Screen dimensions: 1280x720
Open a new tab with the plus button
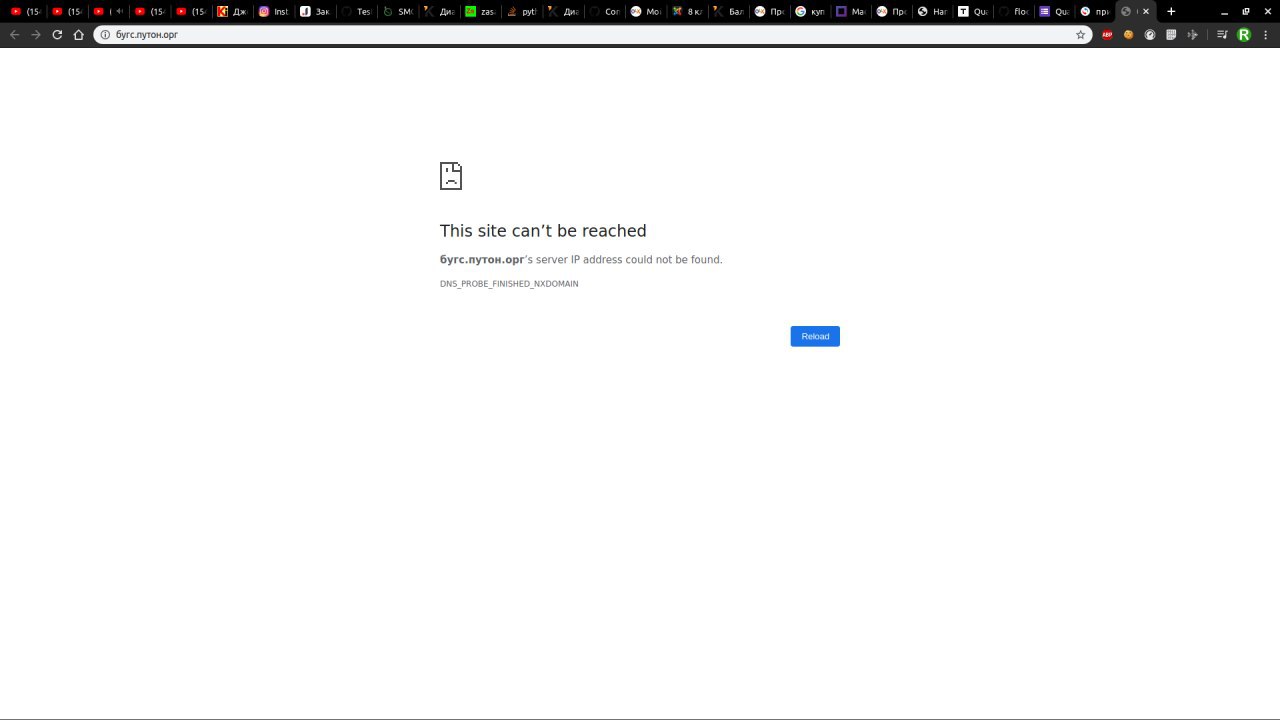point(1171,11)
